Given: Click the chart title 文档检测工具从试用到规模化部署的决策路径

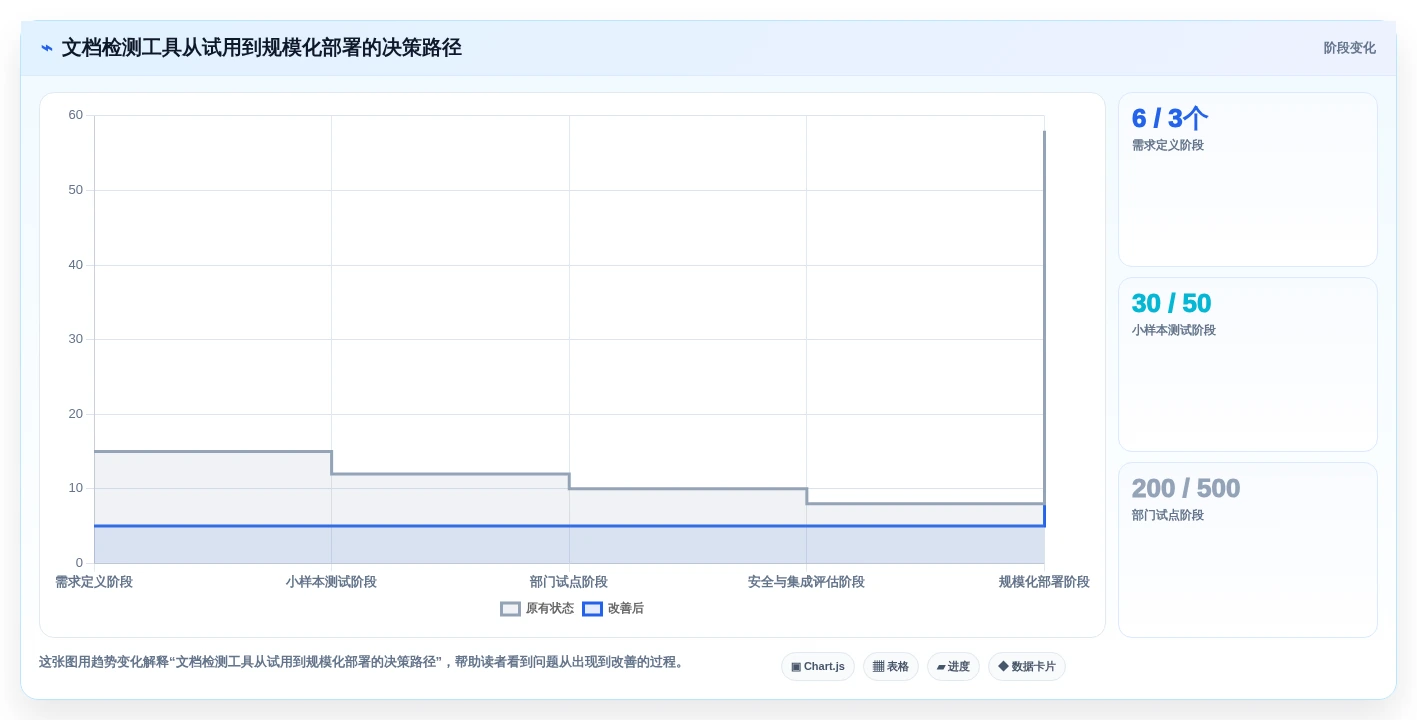Looking at the screenshot, I should 262,48.
